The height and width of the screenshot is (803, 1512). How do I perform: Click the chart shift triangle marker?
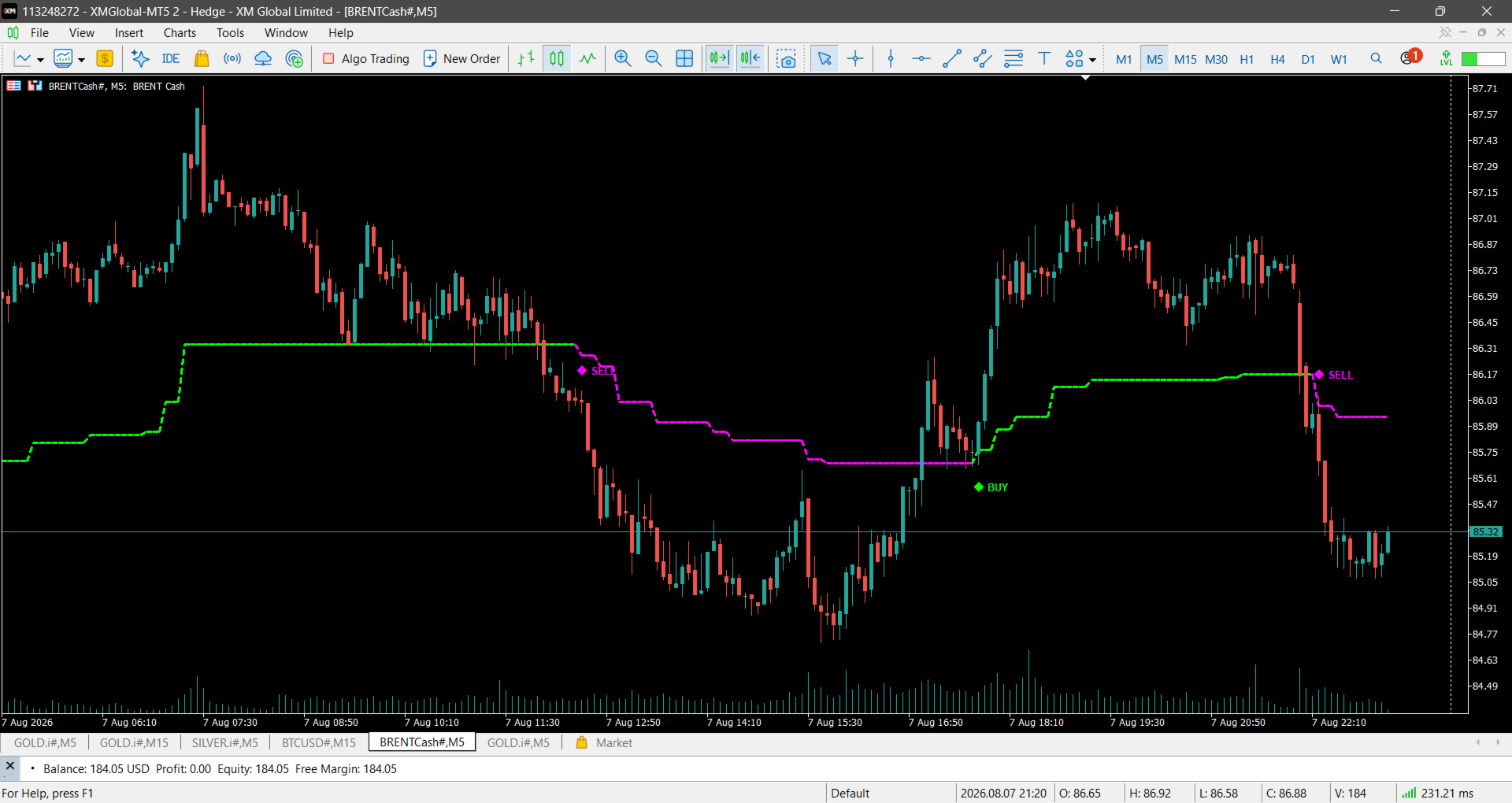tap(1085, 78)
